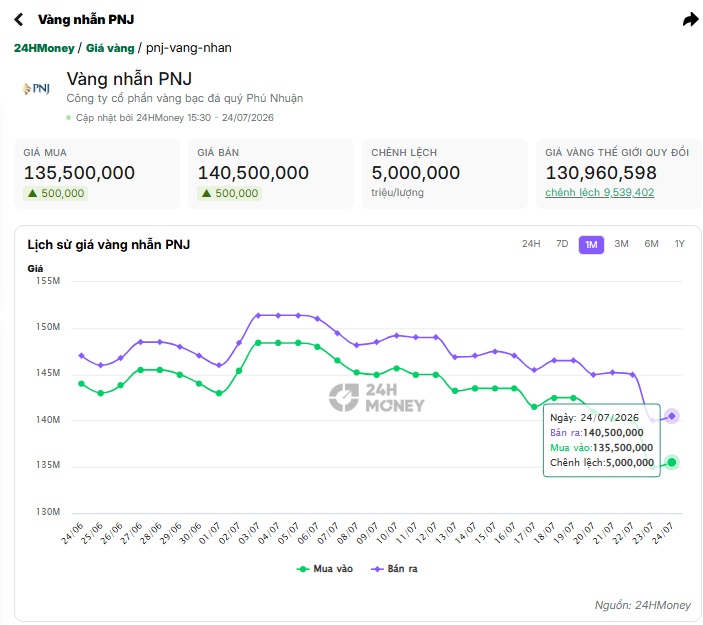Switch chart range to 3M
Viewport: 703px width, 625px height.
[x=621, y=244]
